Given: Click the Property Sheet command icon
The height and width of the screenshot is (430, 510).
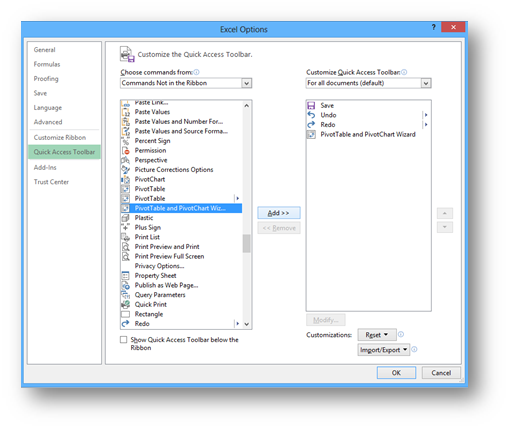Looking at the screenshot, I should (x=126, y=276).
